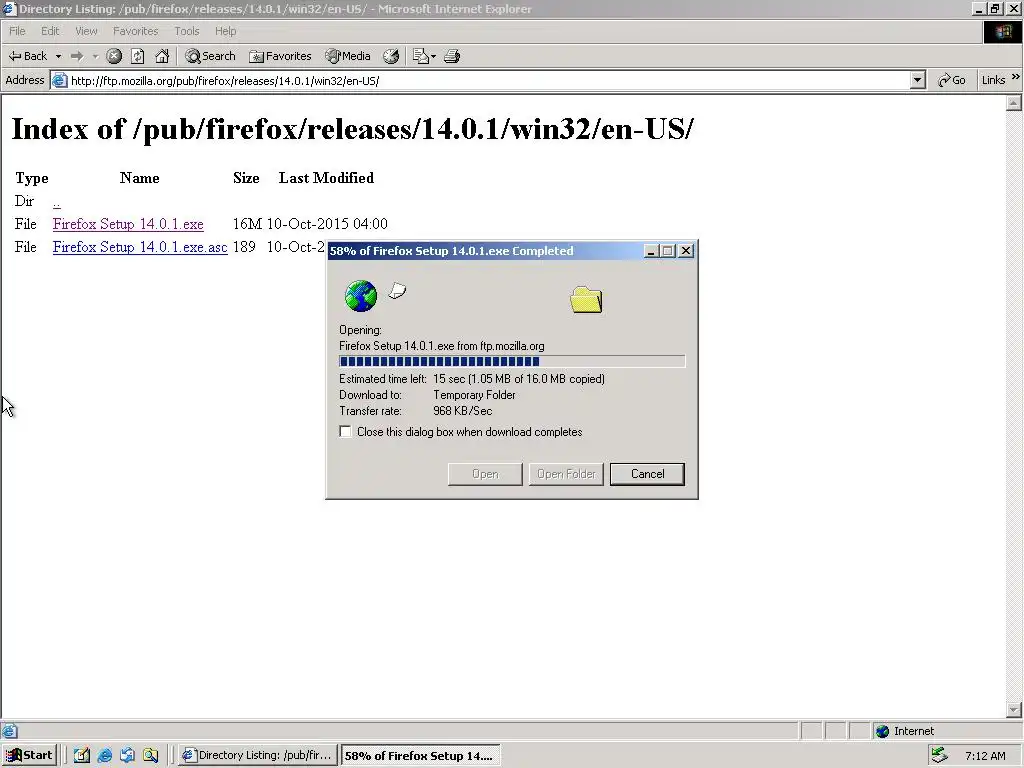The width and height of the screenshot is (1024, 768).
Task: Open the parent directory '..' link
Action: (x=57, y=202)
